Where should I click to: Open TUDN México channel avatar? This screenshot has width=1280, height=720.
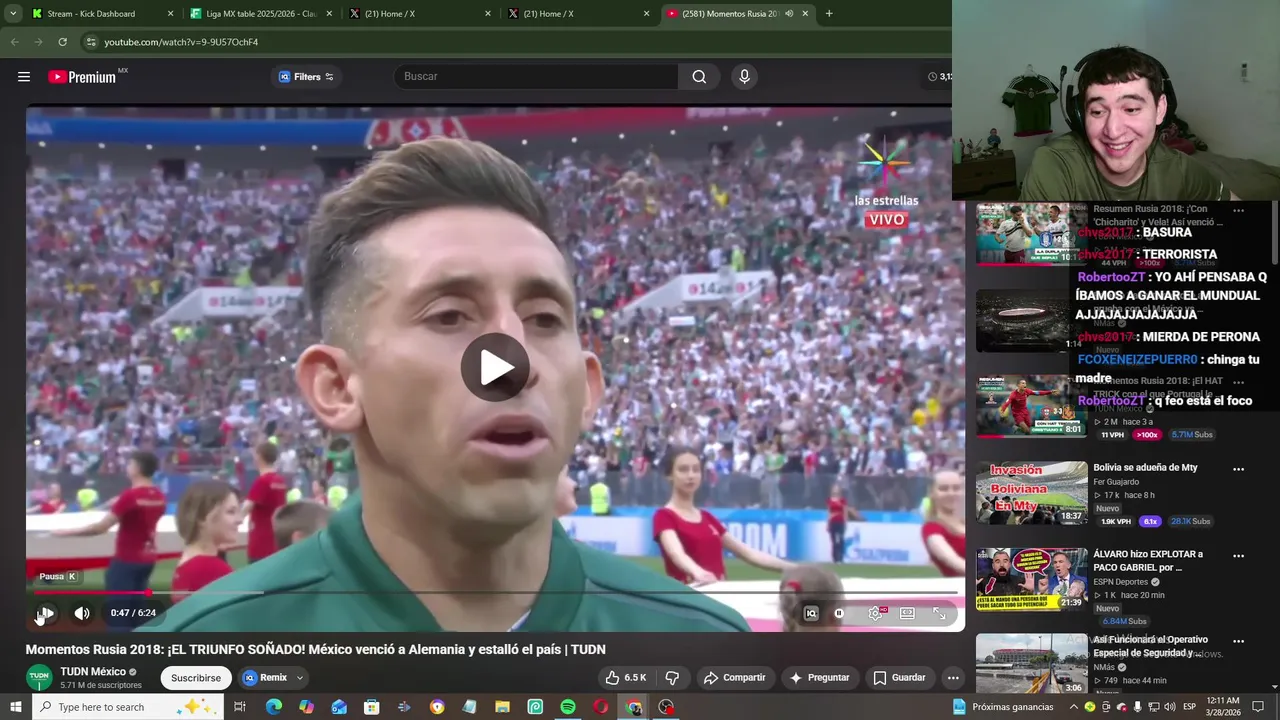click(x=39, y=677)
